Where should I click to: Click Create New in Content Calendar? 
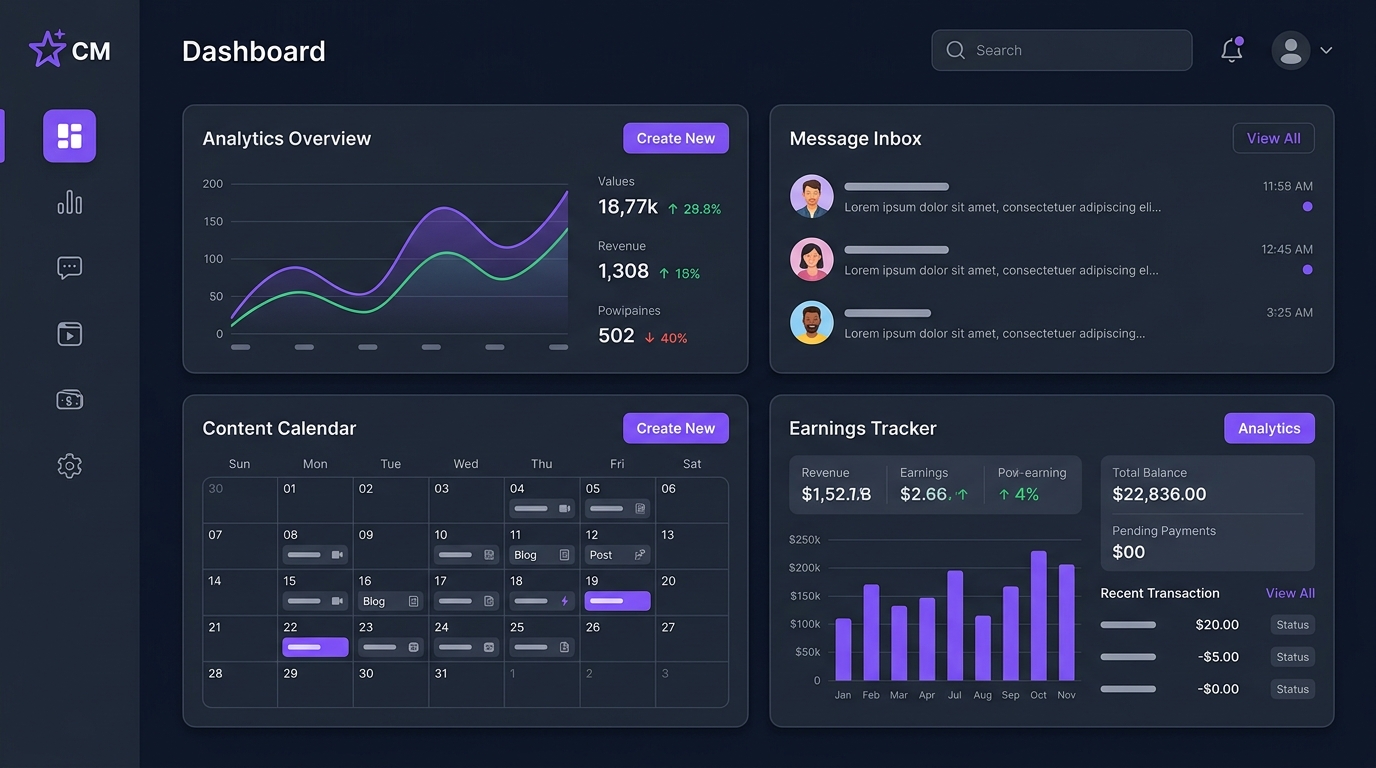(676, 428)
